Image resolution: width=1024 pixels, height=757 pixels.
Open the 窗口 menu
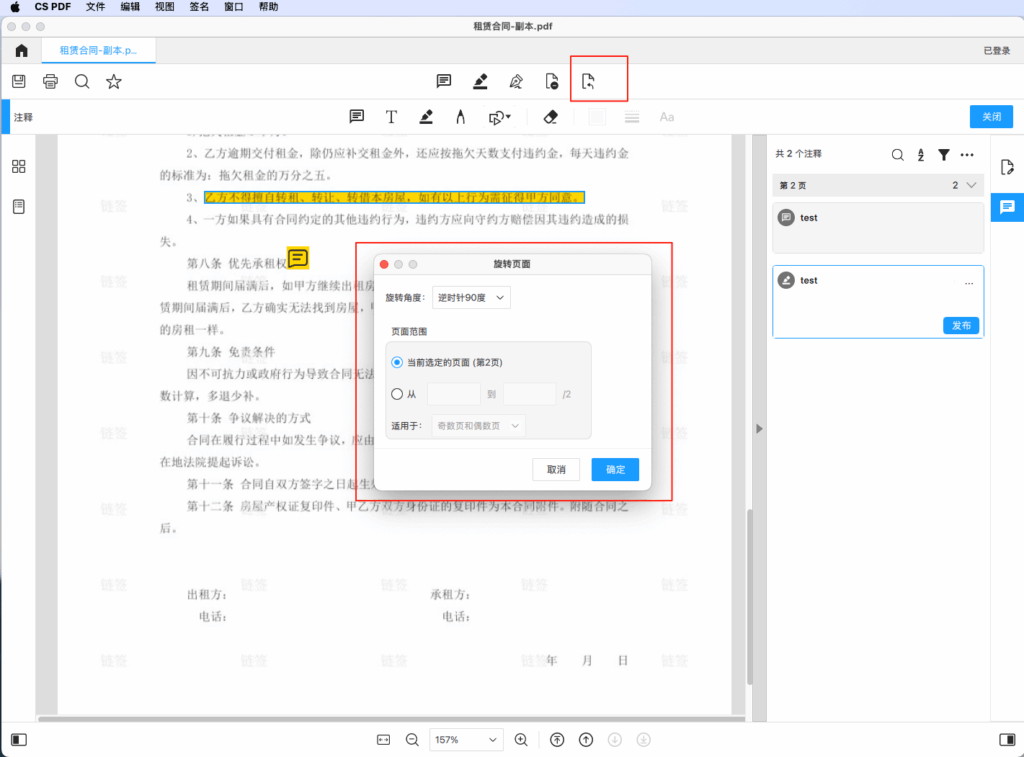click(234, 7)
